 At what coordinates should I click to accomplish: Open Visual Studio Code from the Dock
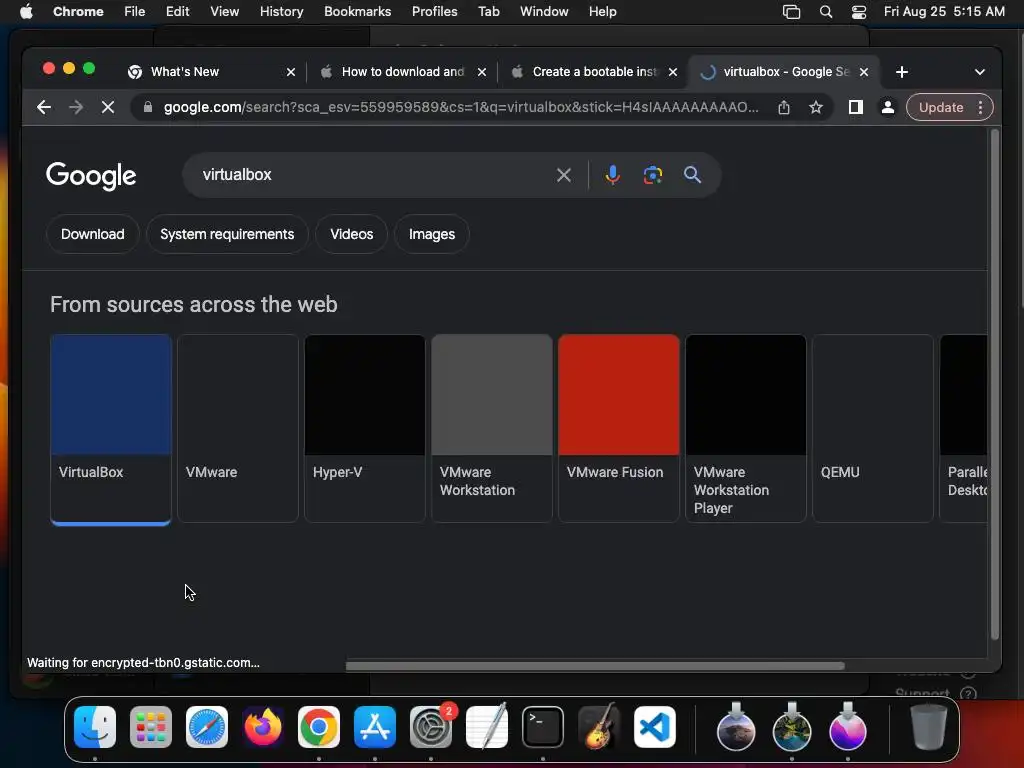[655, 727]
